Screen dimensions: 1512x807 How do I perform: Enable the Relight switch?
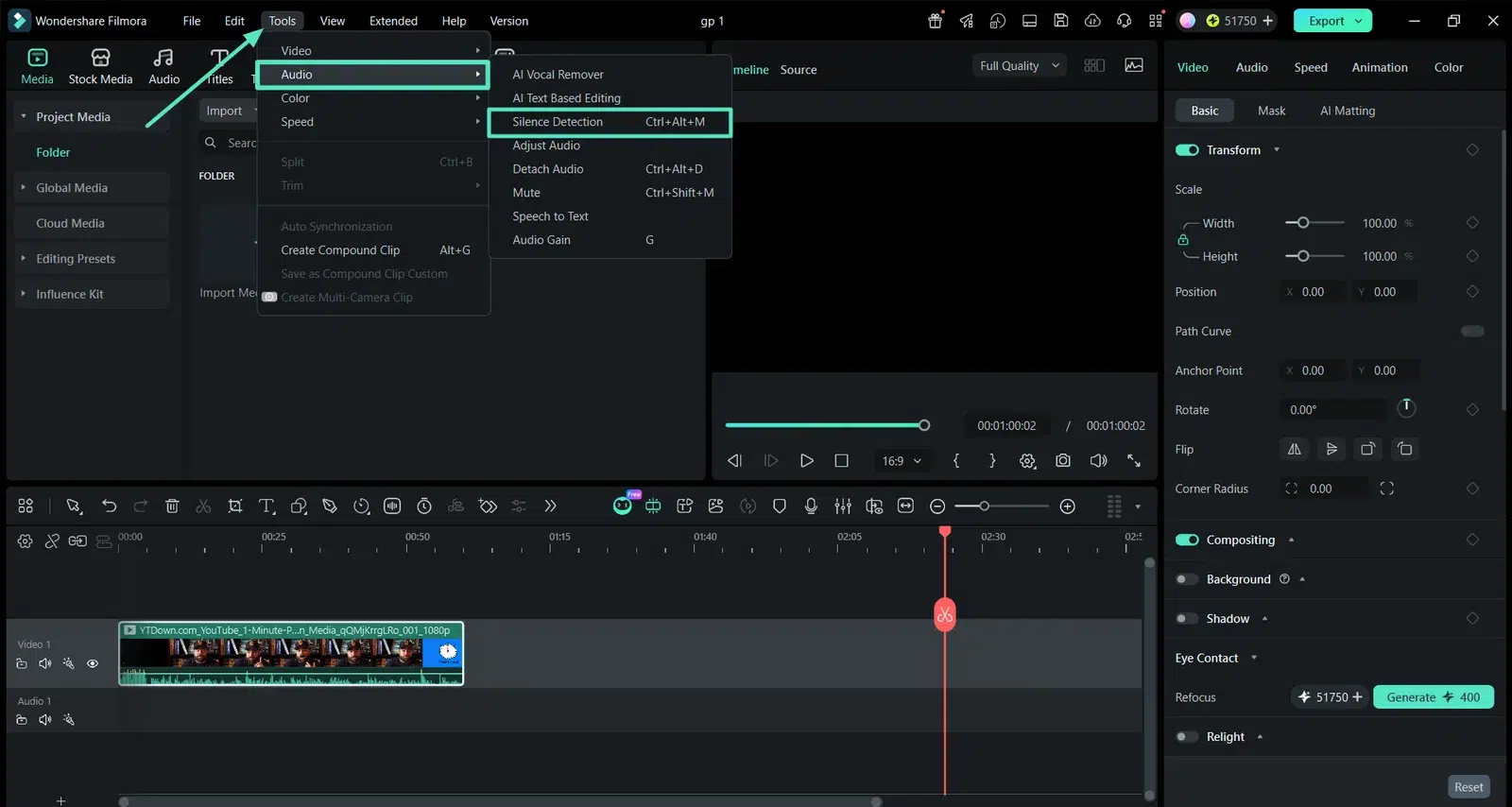click(x=1187, y=737)
